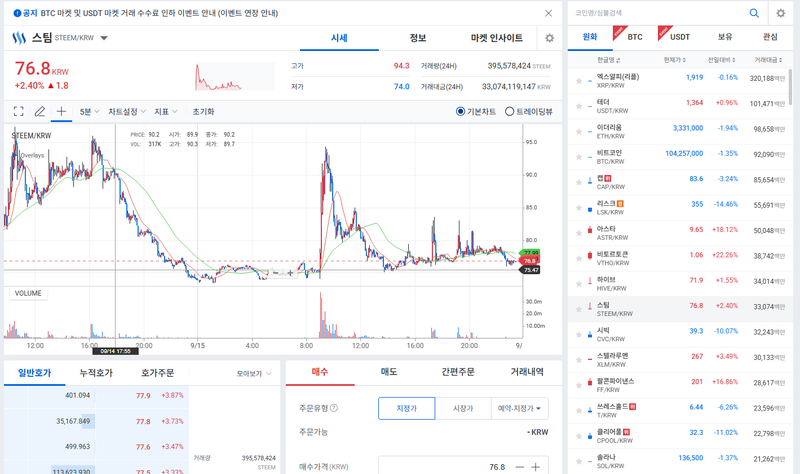Close the notice banner with the X

coord(548,13)
